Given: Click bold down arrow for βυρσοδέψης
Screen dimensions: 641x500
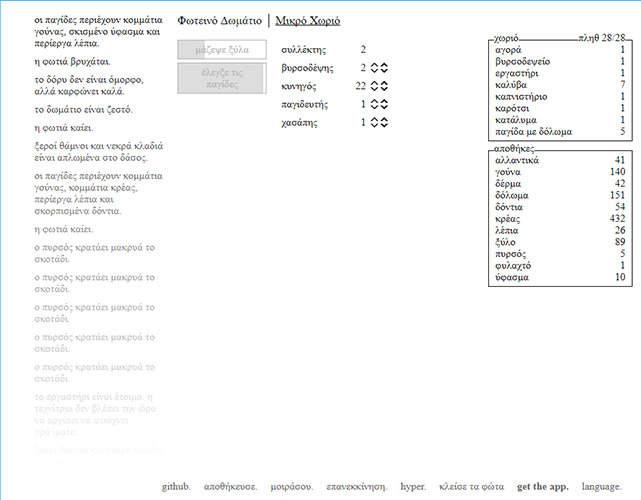Looking at the screenshot, I should tap(384, 70).
